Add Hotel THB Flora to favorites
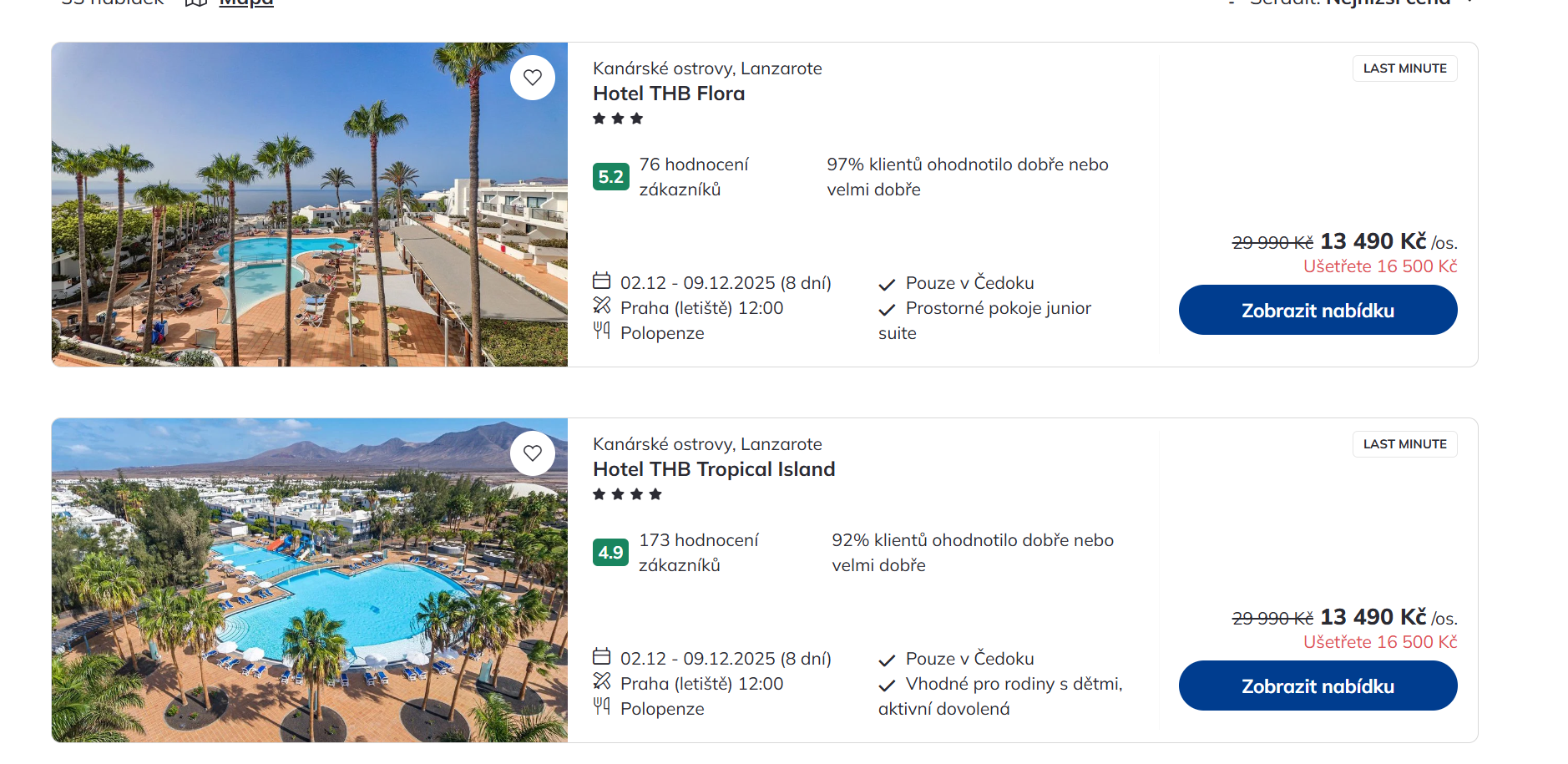The image size is (1568, 764). [x=533, y=78]
